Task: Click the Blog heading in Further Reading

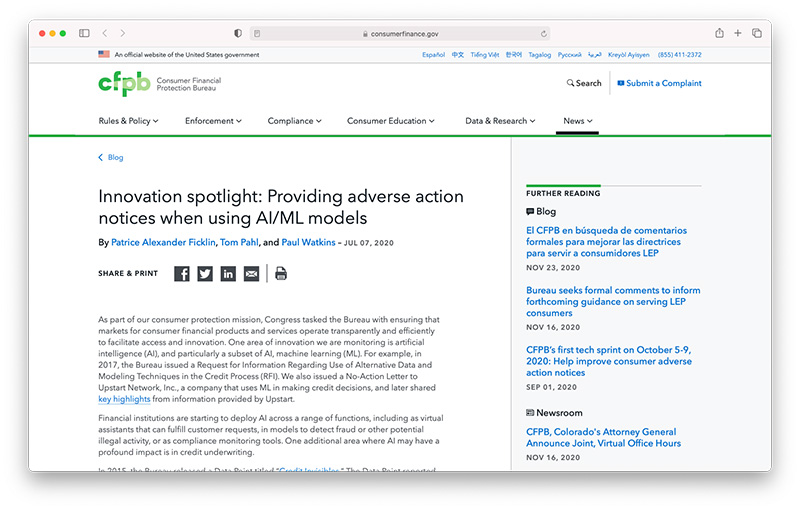Action: click(x=541, y=211)
